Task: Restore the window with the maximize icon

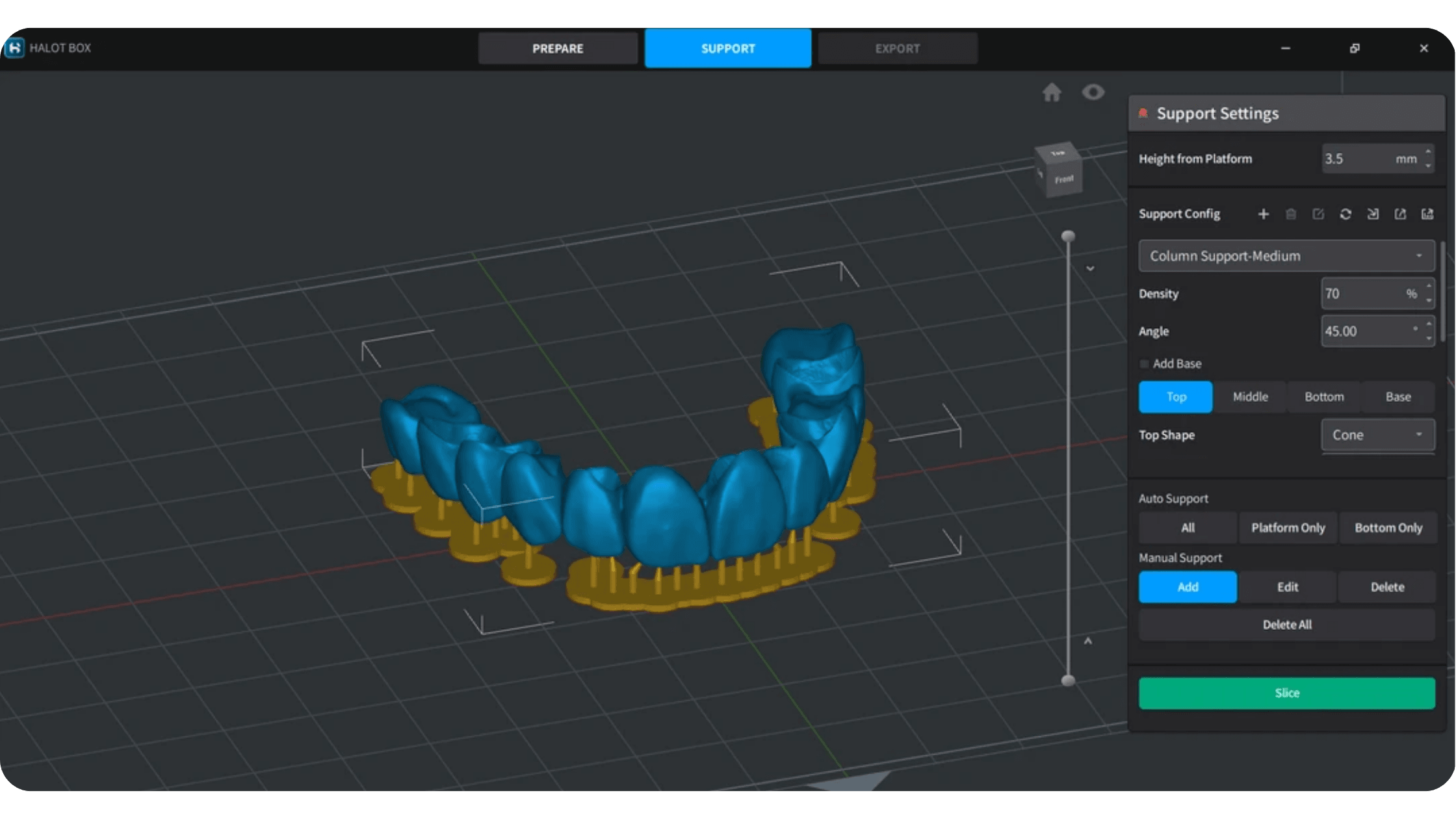Action: 1355,48
